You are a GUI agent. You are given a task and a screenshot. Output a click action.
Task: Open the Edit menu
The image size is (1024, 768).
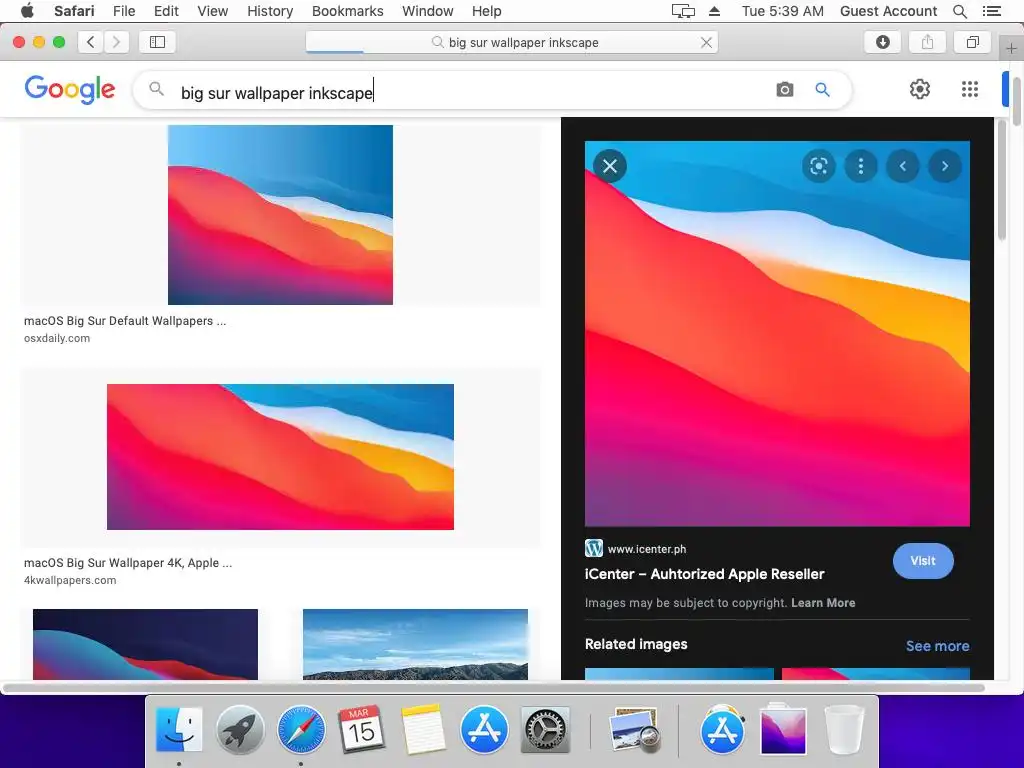[x=166, y=11]
